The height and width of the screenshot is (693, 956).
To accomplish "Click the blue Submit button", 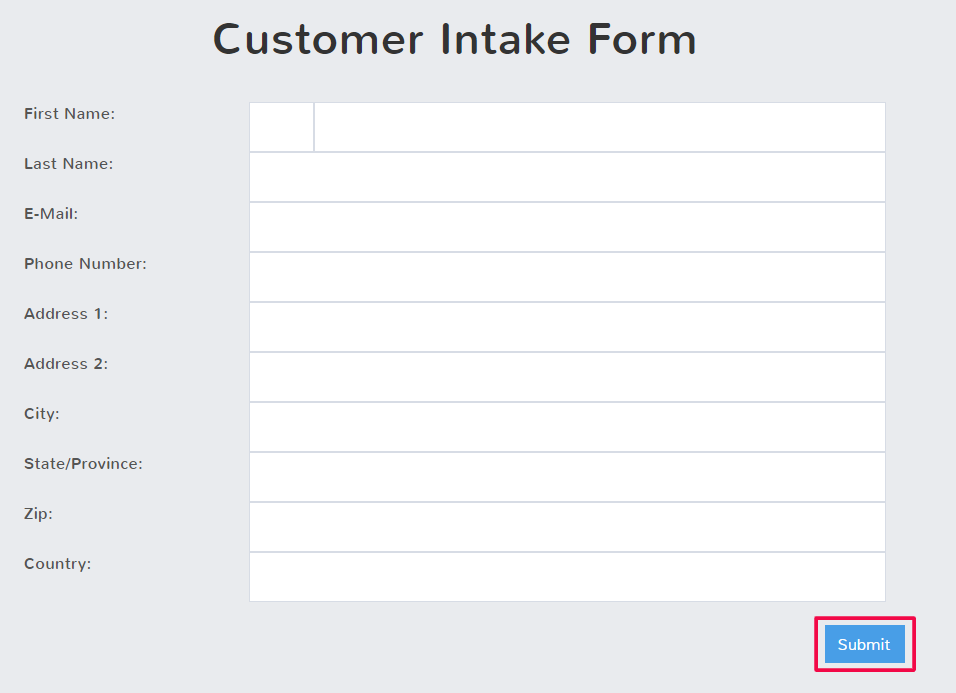I will [864, 645].
